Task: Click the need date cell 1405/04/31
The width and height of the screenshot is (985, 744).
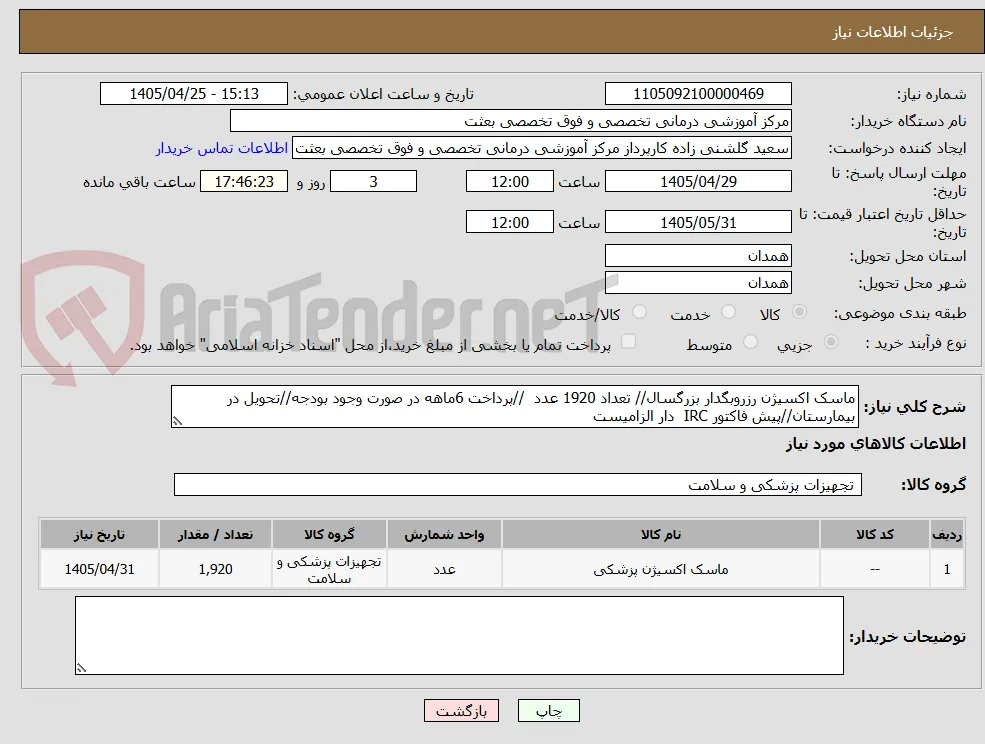Action: (x=99, y=569)
